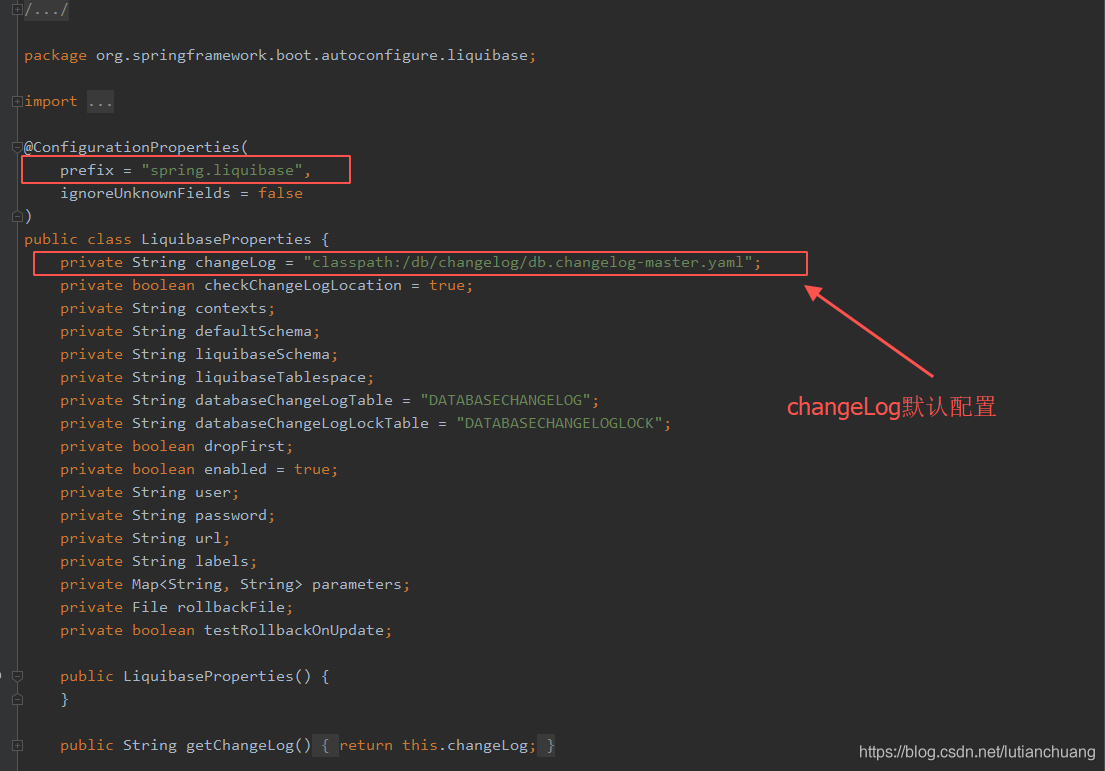Open the blog.csdn.net/lutianchuang watermark link
The width and height of the screenshot is (1105, 771).
click(974, 751)
